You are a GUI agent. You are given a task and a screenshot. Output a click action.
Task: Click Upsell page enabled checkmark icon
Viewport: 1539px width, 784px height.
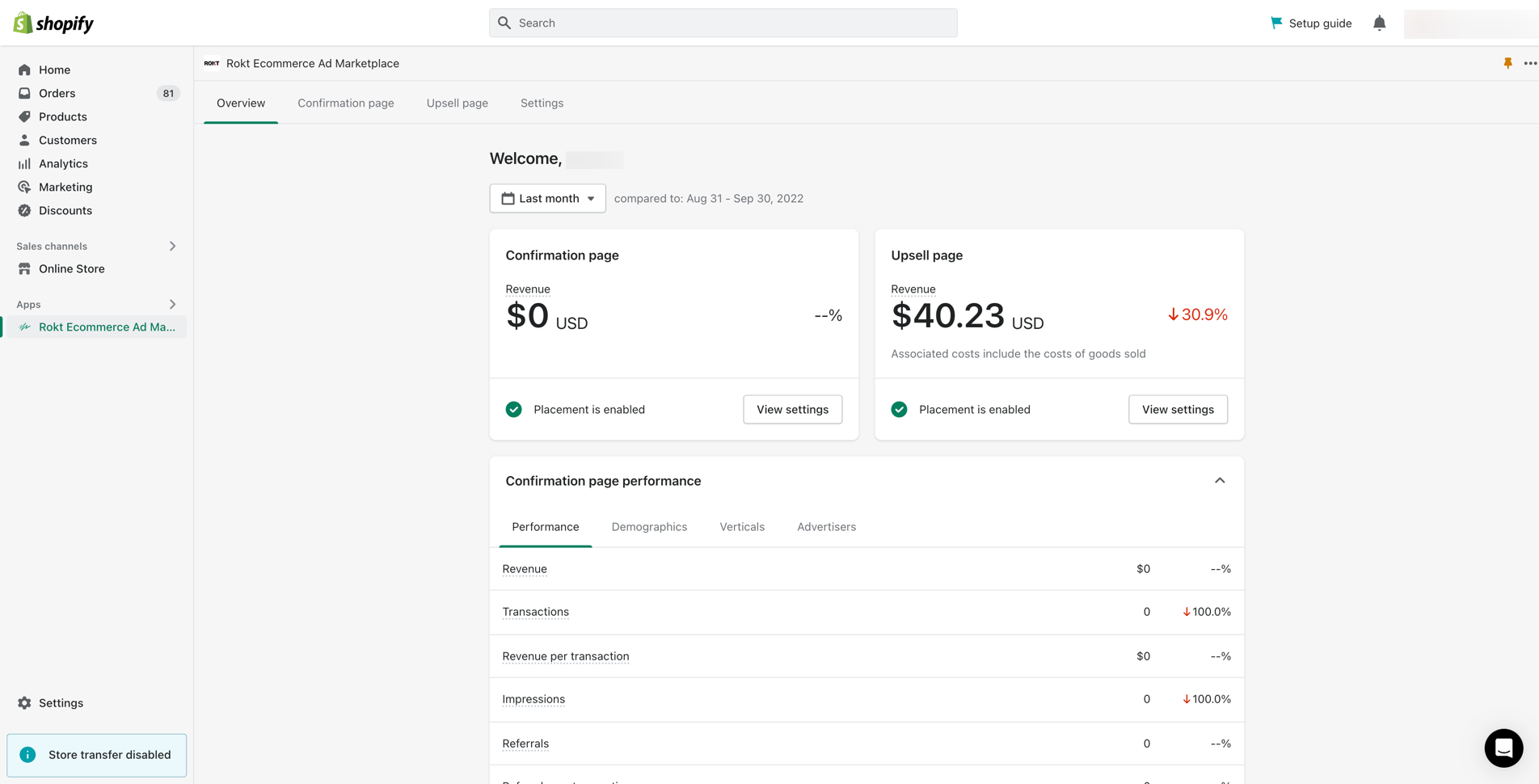(x=899, y=409)
